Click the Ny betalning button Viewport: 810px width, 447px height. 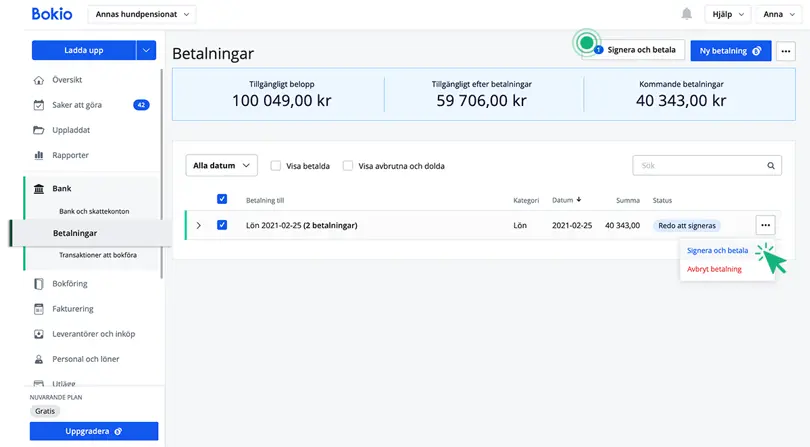tap(730, 51)
